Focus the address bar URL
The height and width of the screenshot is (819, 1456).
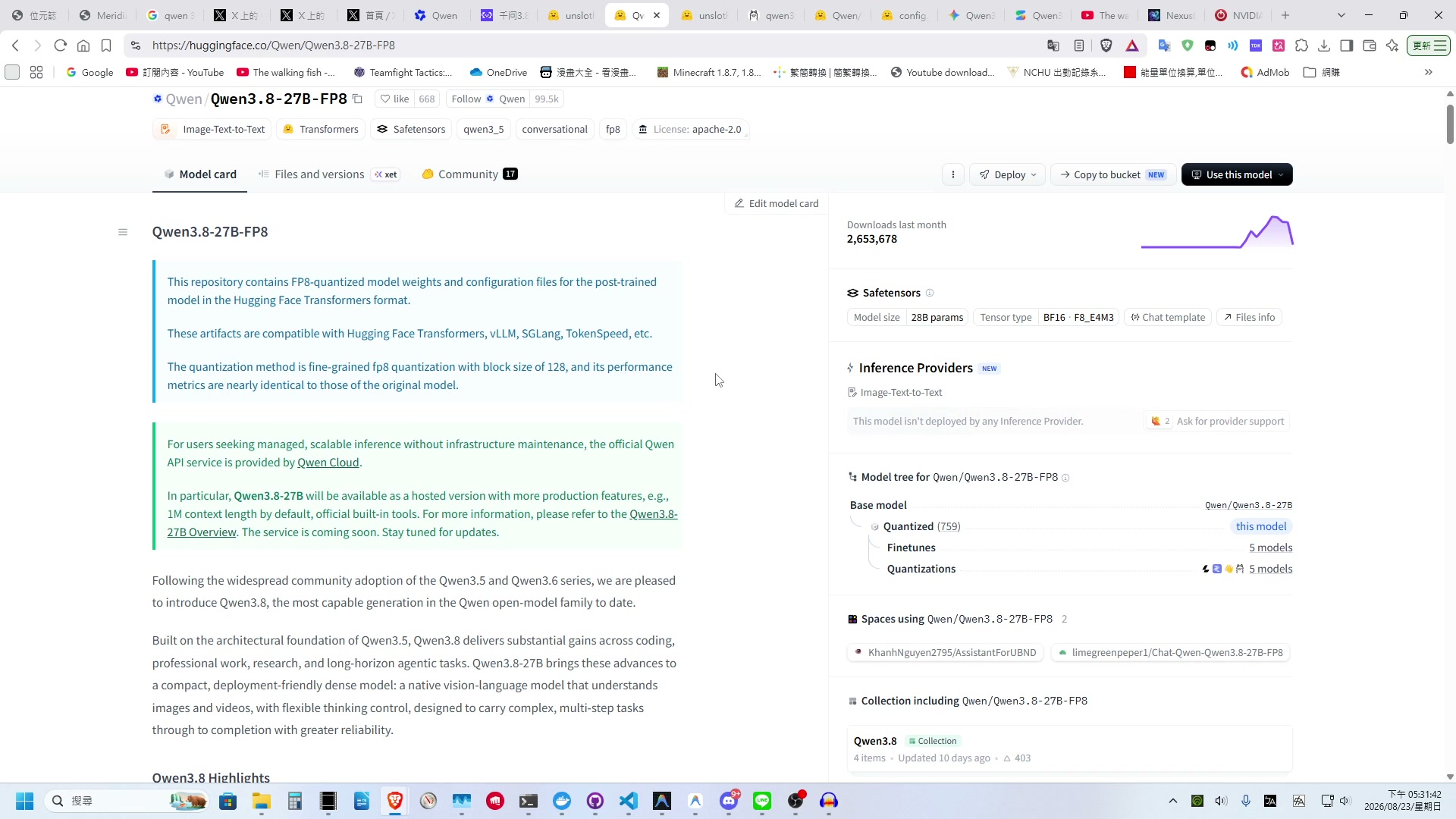tap(274, 45)
